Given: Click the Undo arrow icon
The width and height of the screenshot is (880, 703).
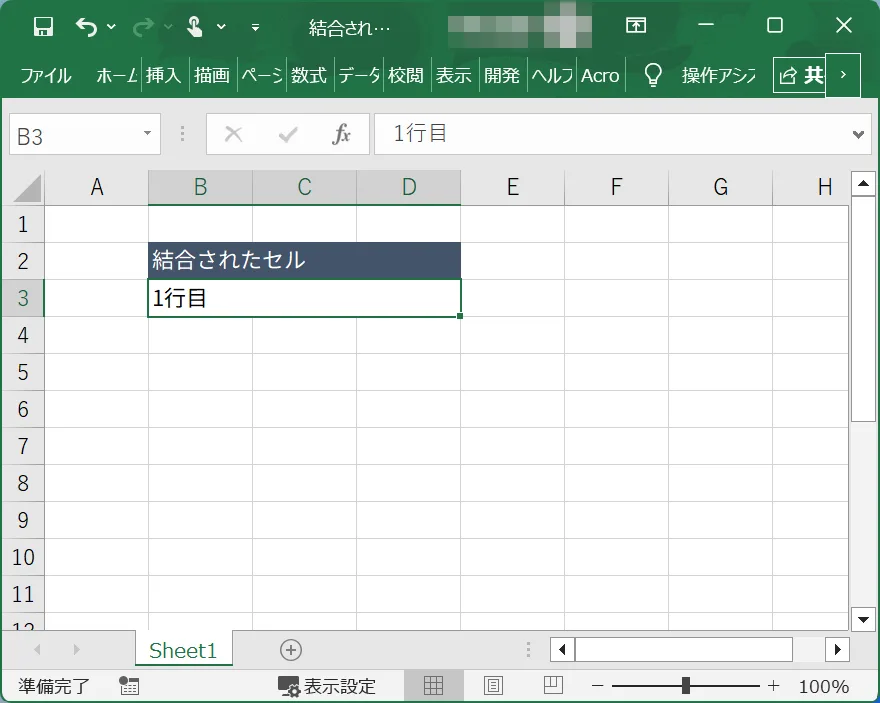Looking at the screenshot, I should click(x=87, y=27).
